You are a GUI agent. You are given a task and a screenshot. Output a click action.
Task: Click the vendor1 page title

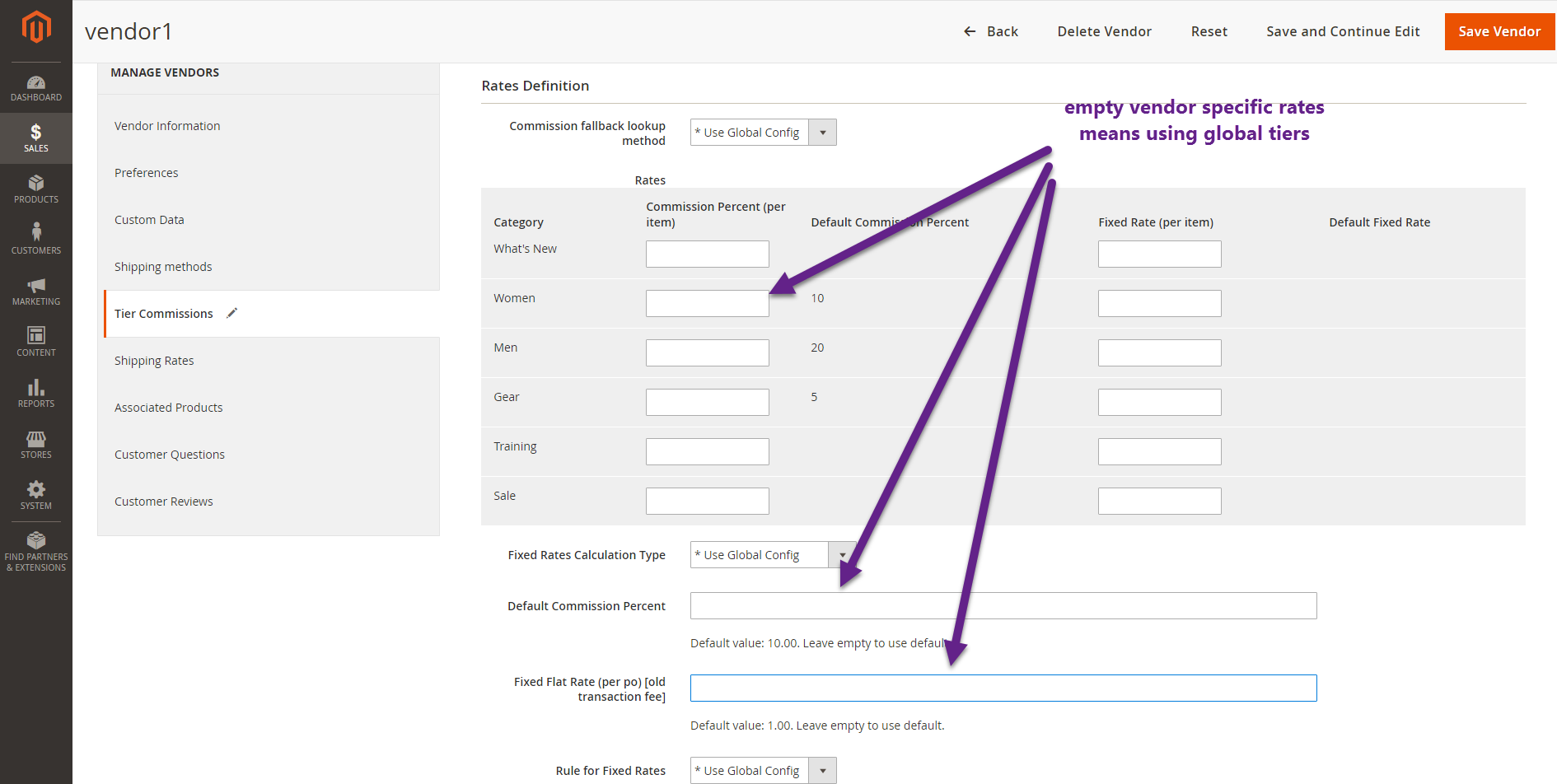pyautogui.click(x=129, y=31)
